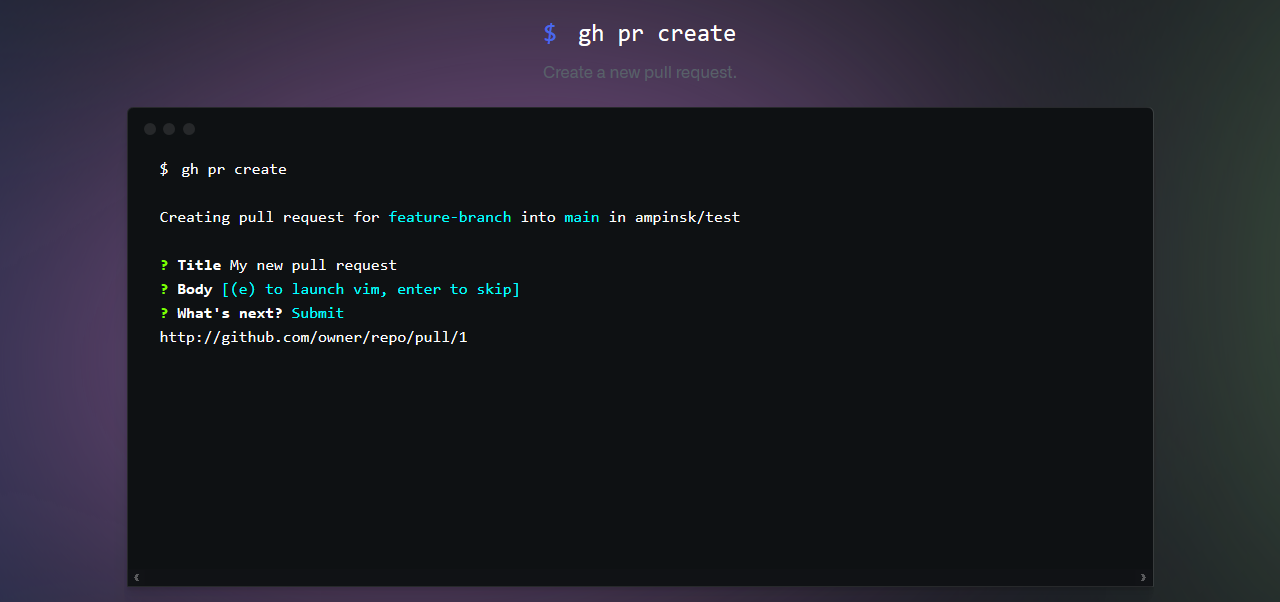Image resolution: width=1280 pixels, height=602 pixels.
Task: Click the middle window dot on terminal titlebar
Action: point(169,129)
